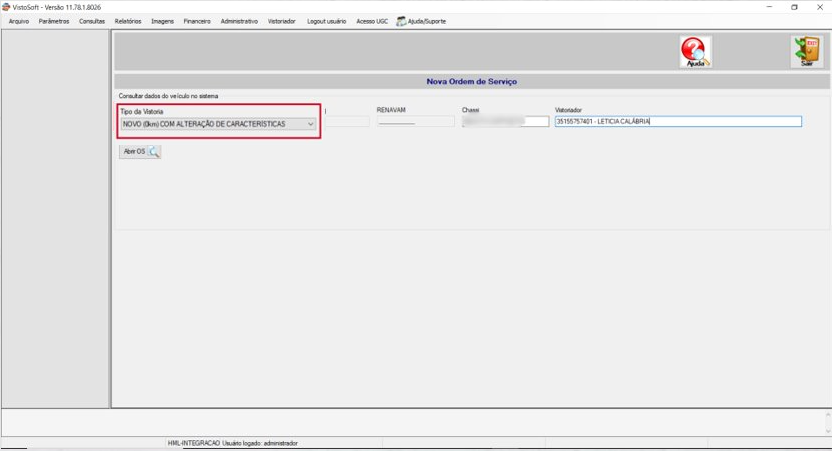Click the Tipo da Vistoria label
Screen dimensions: 832x451
pos(142,111)
